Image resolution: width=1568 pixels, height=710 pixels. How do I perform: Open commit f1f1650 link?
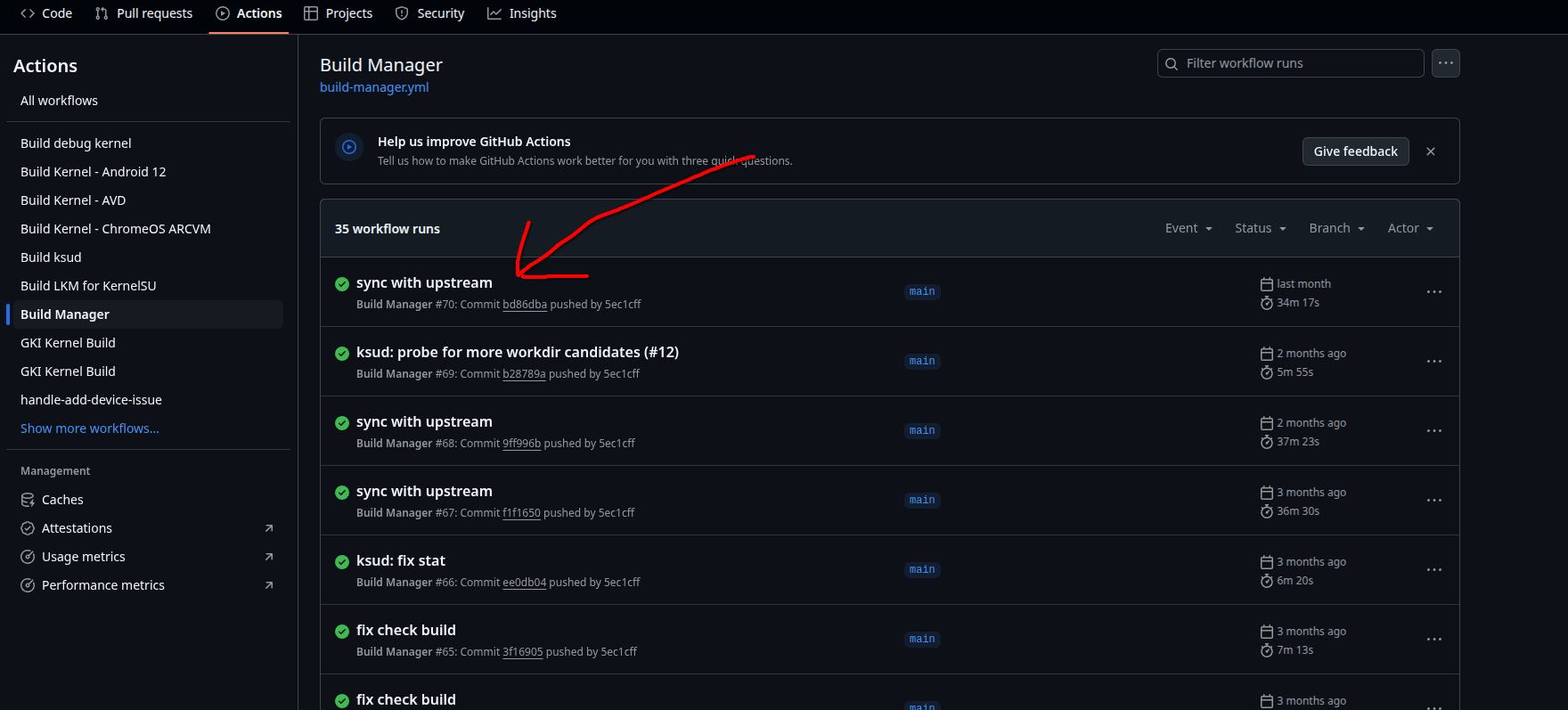tap(521, 513)
